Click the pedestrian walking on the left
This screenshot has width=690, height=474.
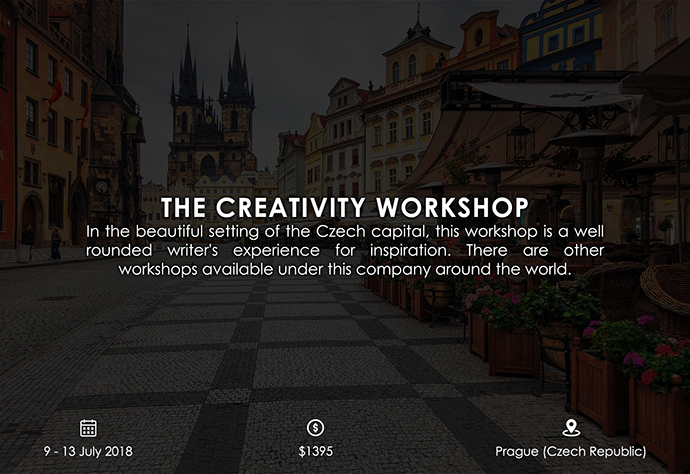click(56, 243)
